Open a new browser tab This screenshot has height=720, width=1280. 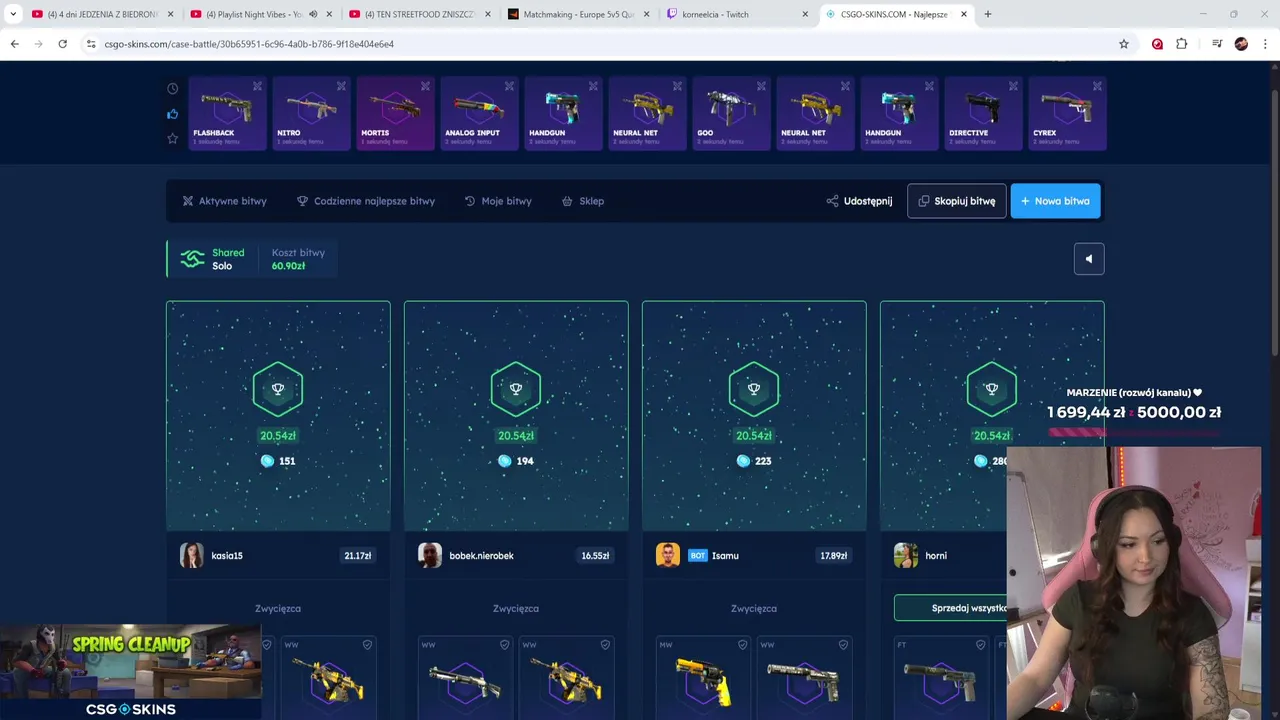988,14
